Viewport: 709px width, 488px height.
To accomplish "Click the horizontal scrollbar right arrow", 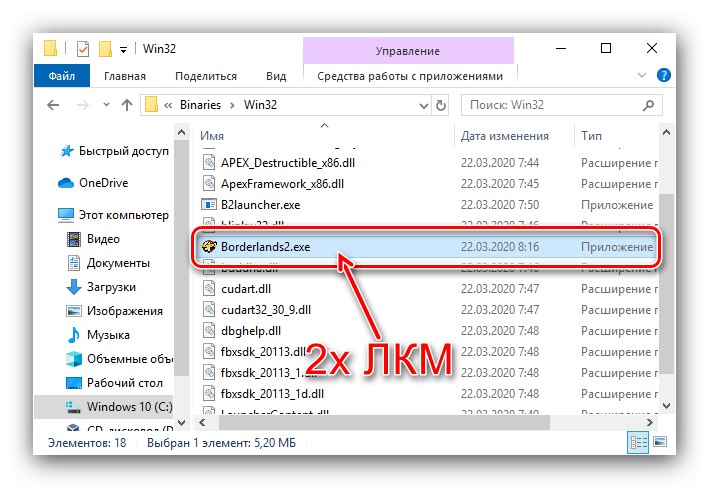I will click(x=650, y=423).
